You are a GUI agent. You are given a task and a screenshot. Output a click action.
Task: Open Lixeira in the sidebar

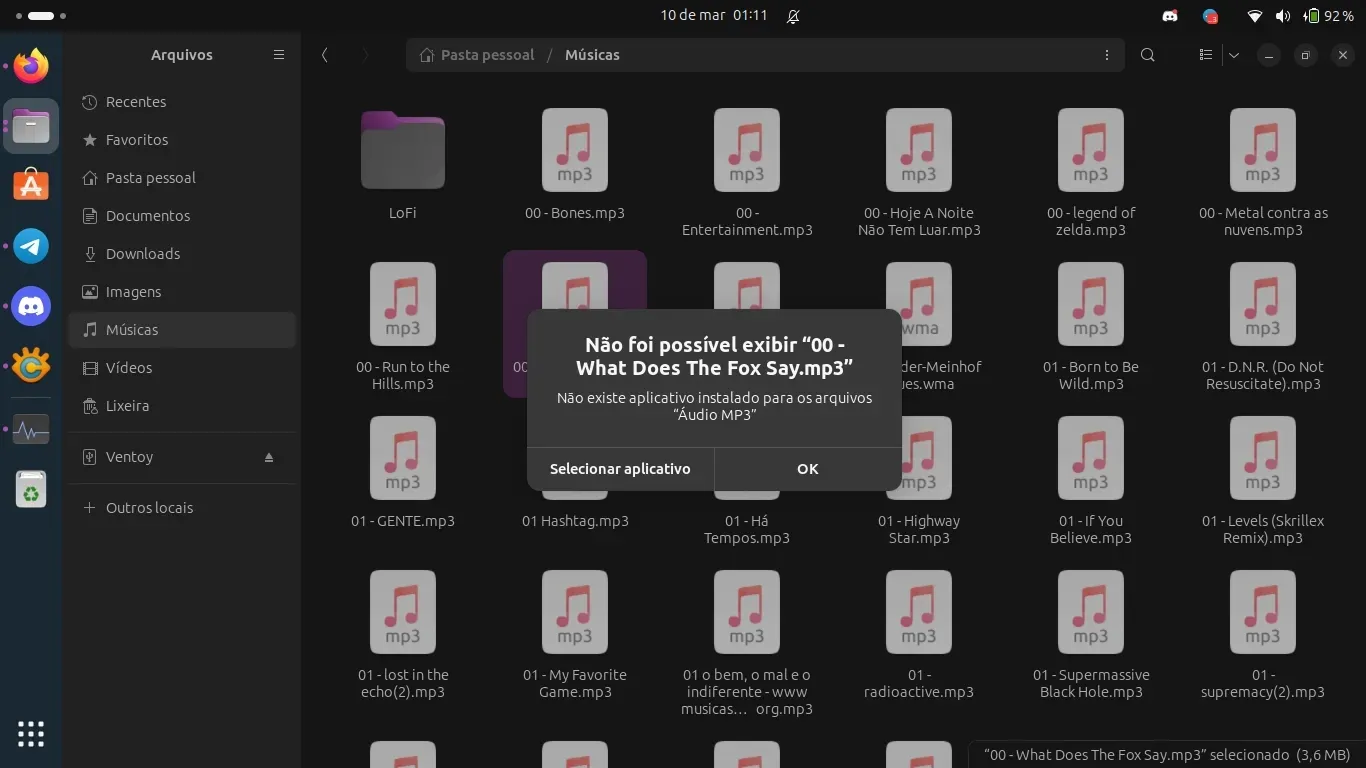click(x=127, y=406)
